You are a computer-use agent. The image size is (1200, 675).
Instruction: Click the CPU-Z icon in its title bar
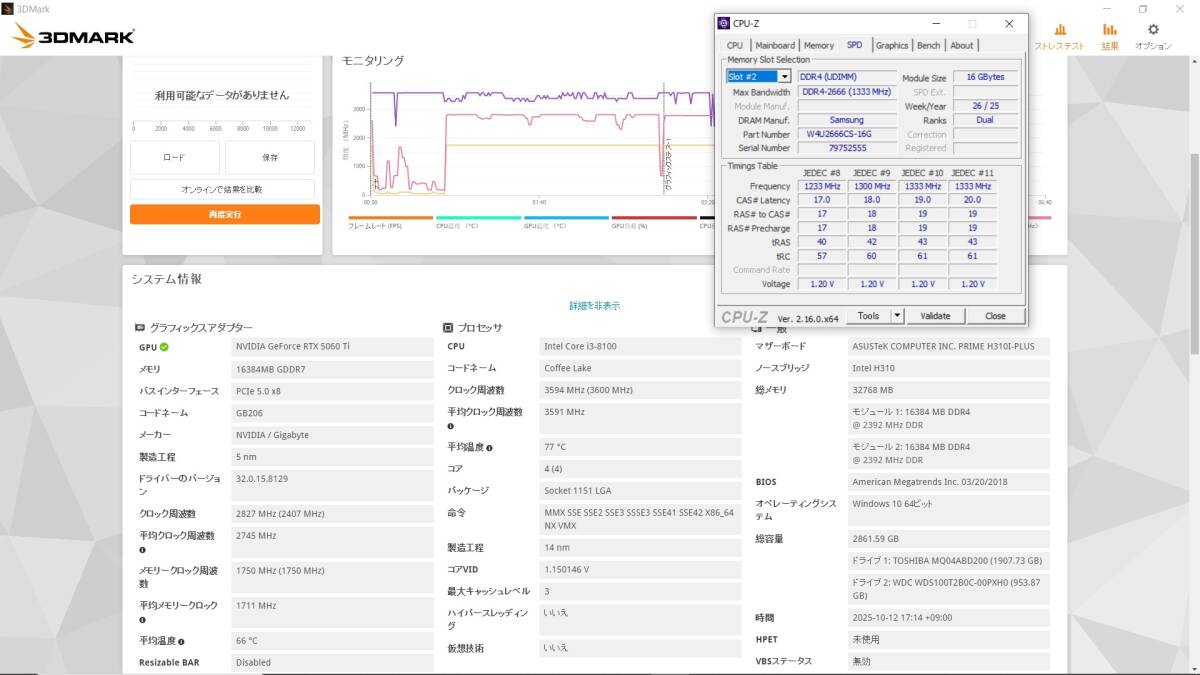724,23
